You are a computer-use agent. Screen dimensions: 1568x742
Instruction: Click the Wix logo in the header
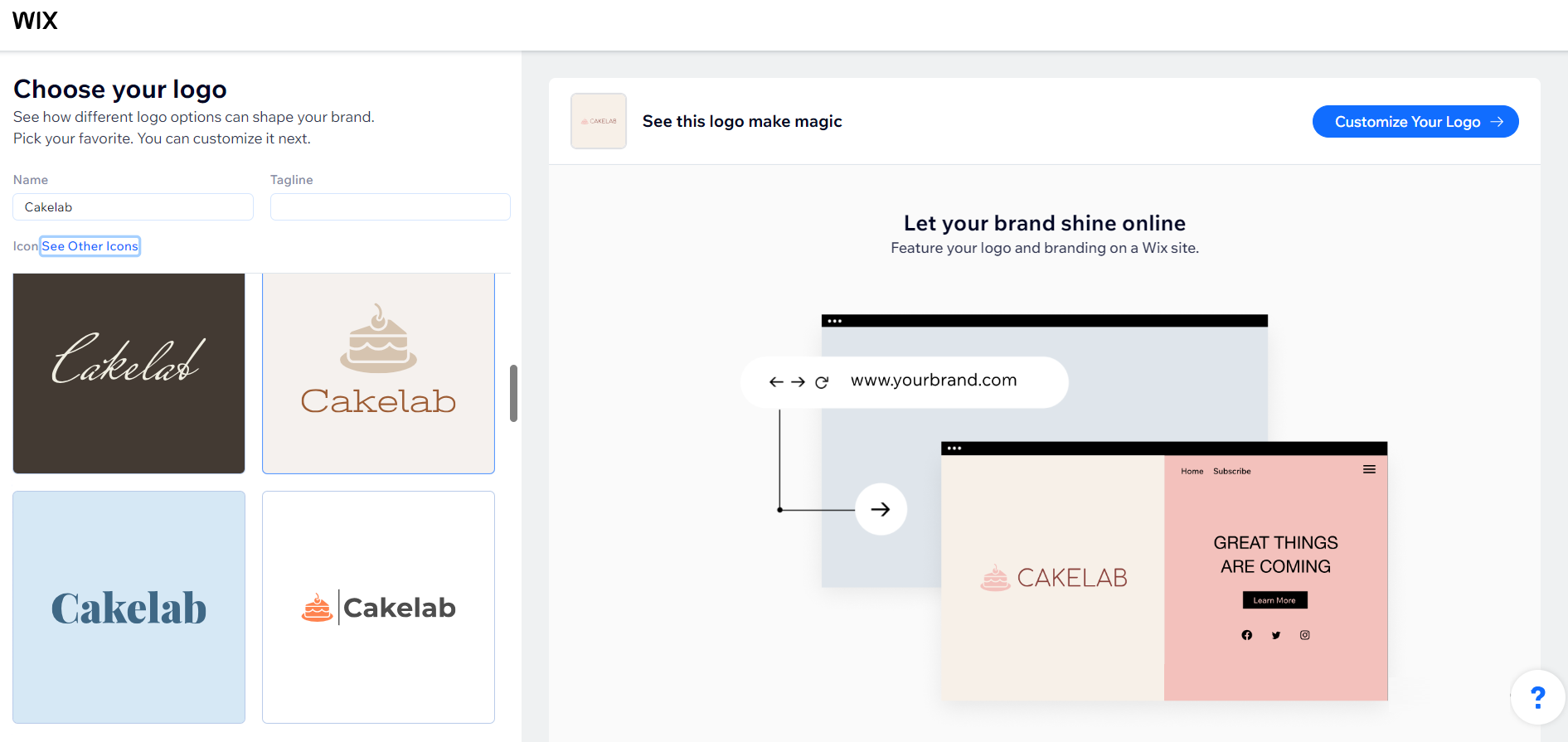click(x=35, y=21)
